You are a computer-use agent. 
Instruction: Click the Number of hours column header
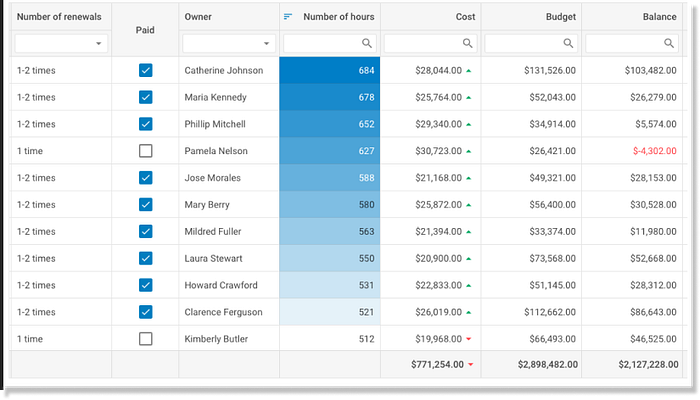(330, 17)
